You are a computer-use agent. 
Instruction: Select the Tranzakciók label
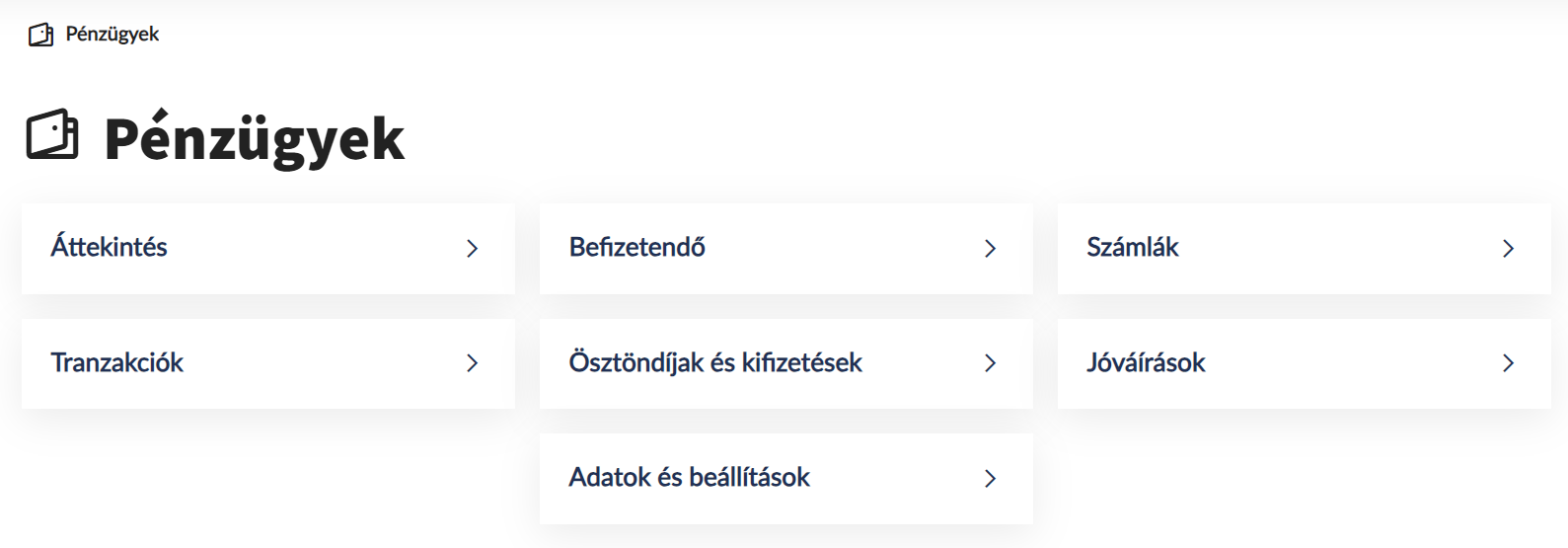point(117,362)
